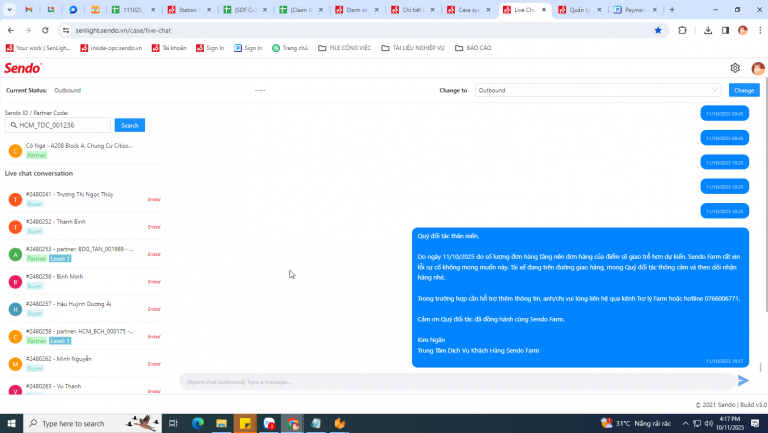Open Chrome menu three dots
This screenshot has width=768, height=433.
[760, 30]
